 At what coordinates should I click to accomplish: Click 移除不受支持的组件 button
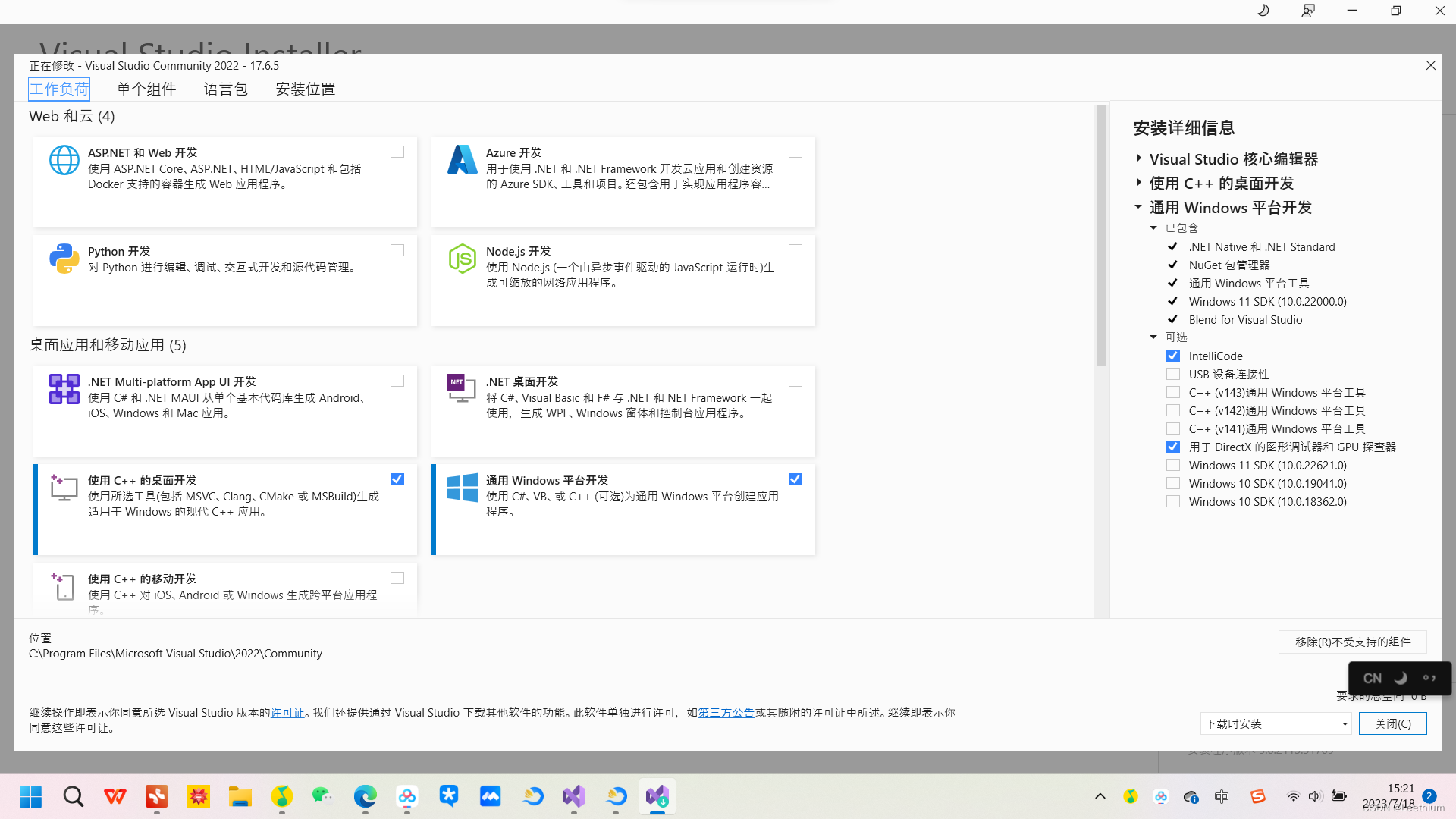coord(1353,642)
